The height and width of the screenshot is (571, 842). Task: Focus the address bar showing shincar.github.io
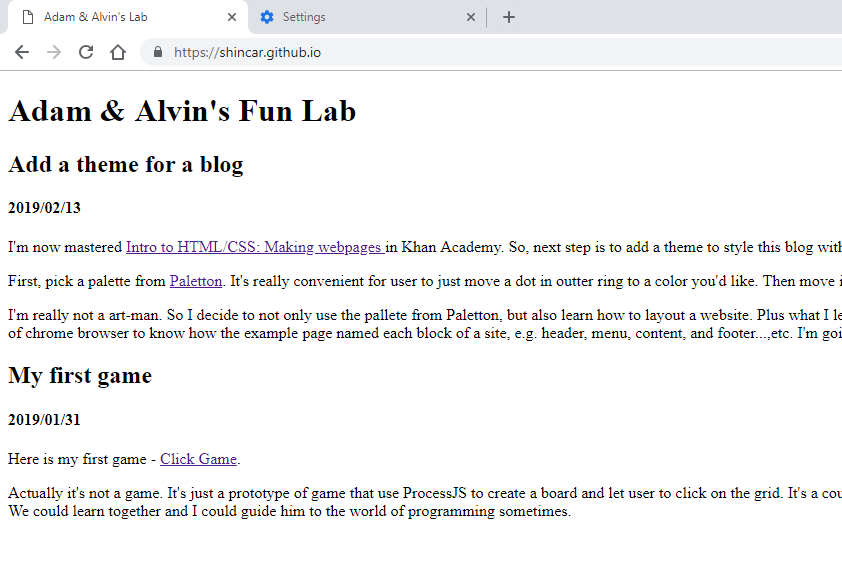click(x=400, y=52)
